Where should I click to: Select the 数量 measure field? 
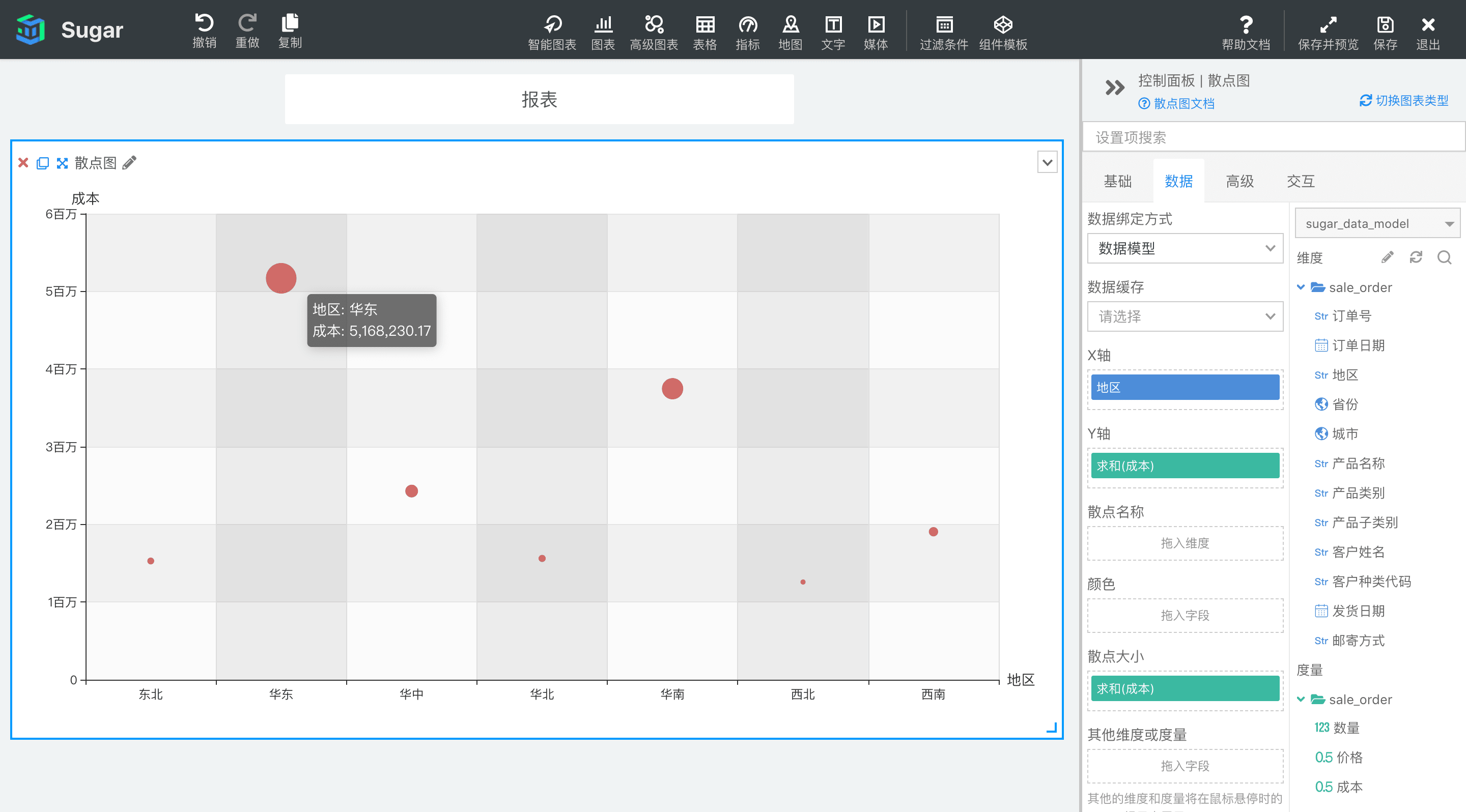click(1337, 728)
